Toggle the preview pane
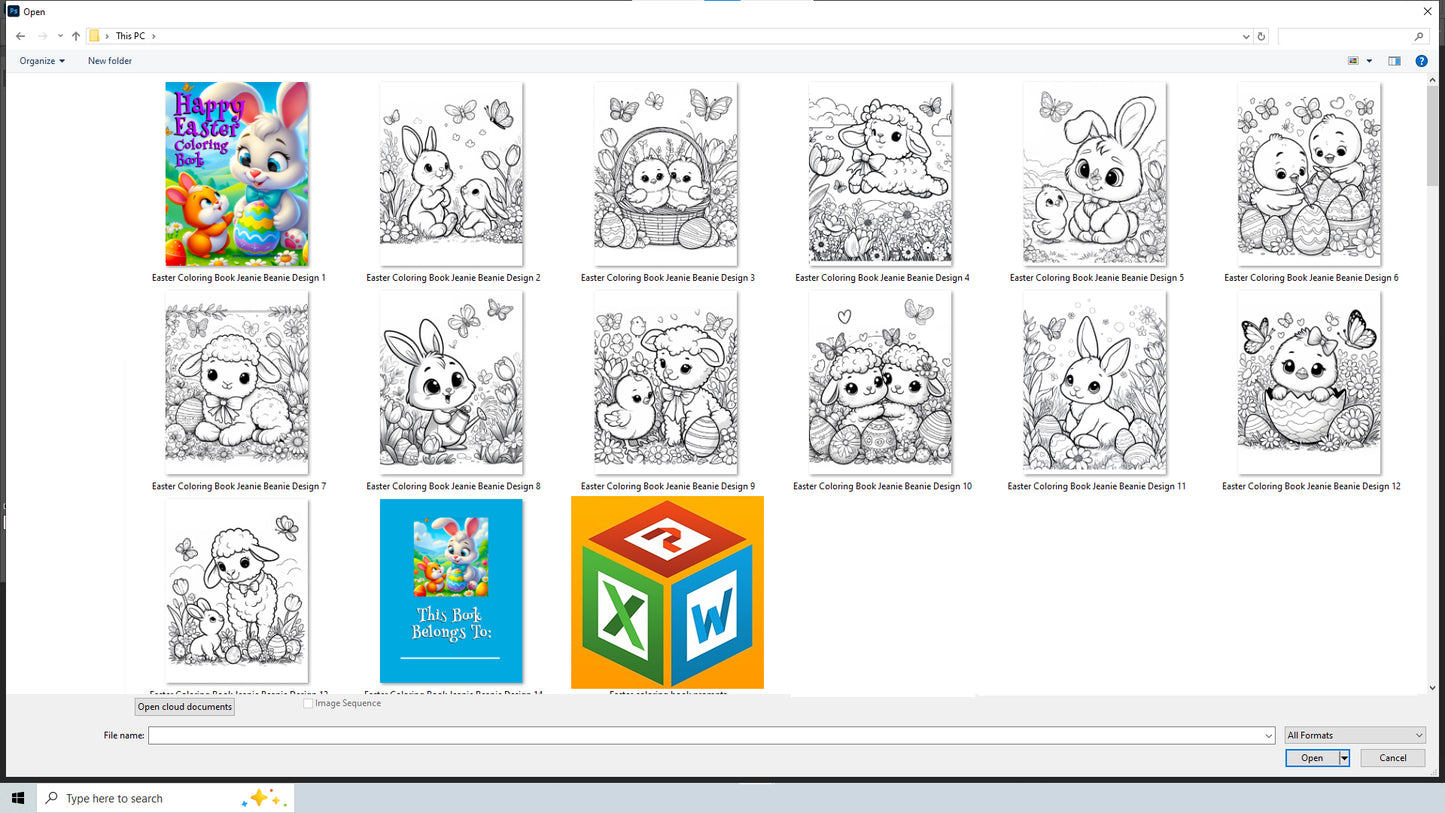 (x=1394, y=61)
